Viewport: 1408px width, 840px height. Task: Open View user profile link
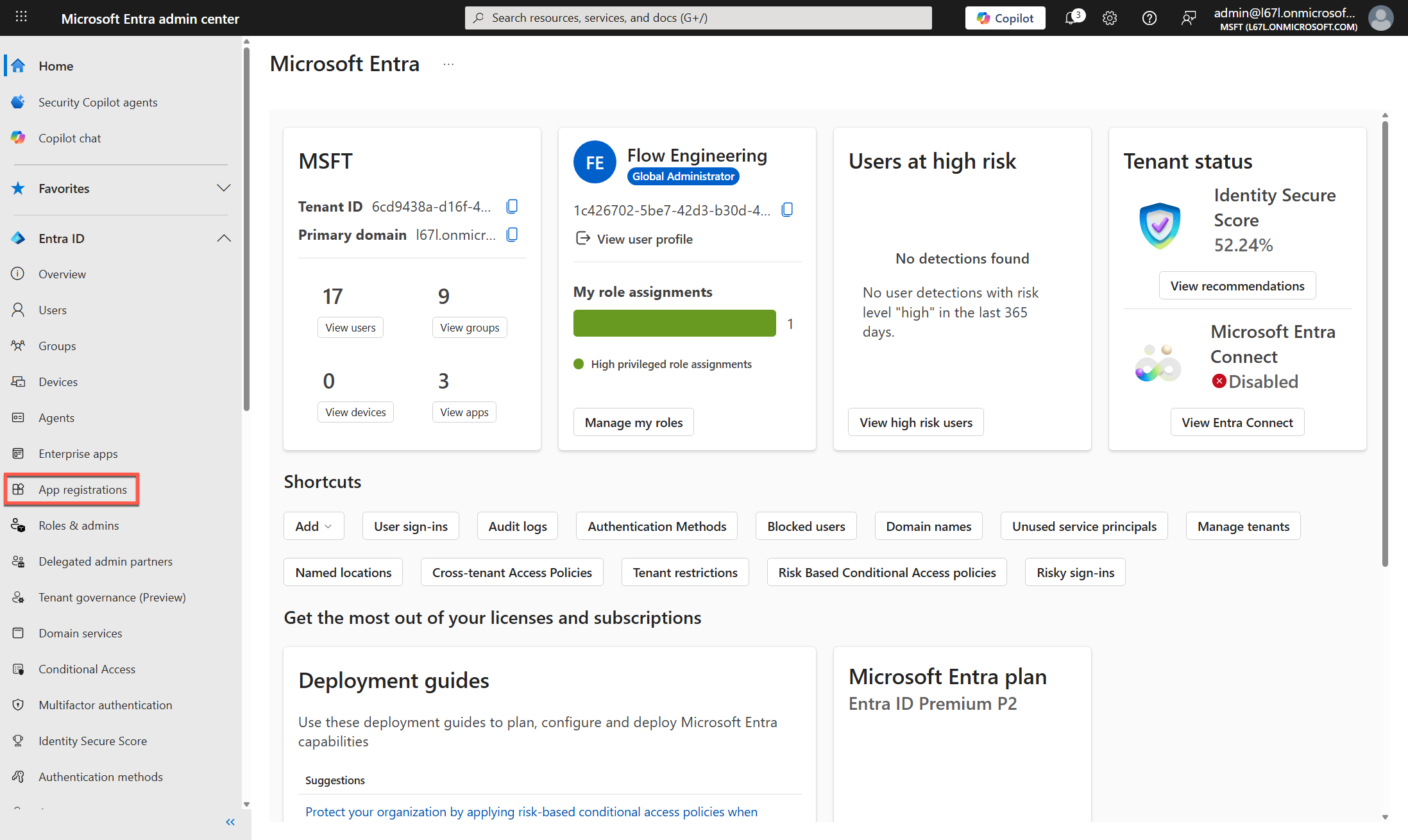click(x=645, y=239)
